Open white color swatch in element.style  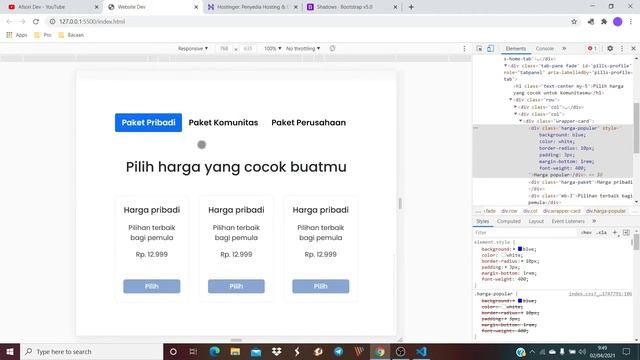pos(504,255)
